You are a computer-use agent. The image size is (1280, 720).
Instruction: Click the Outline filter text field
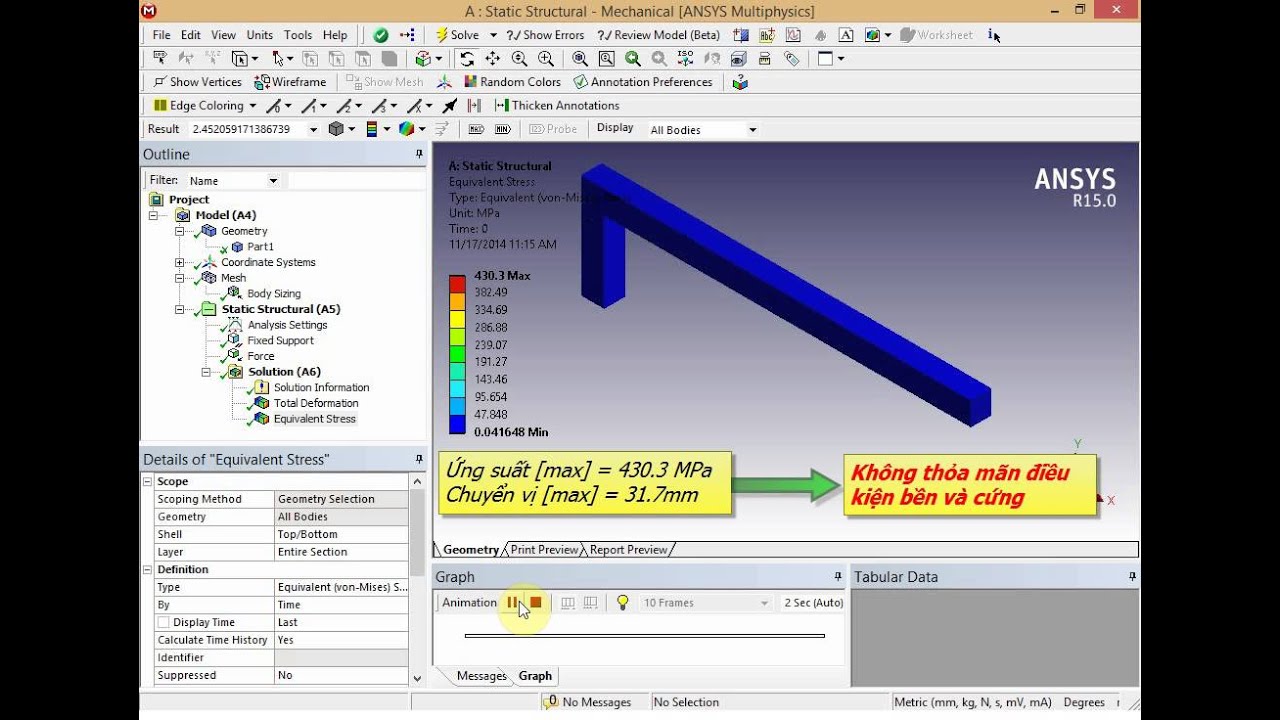[x=356, y=181]
